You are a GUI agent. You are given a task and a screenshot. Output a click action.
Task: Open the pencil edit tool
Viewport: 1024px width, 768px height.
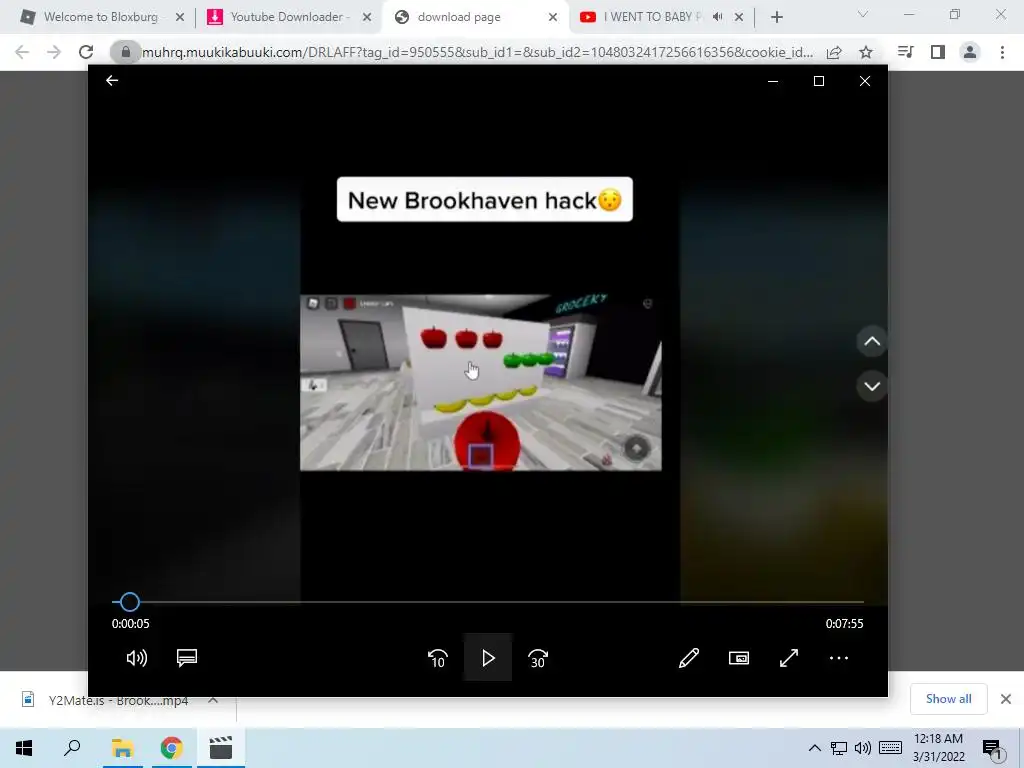point(689,658)
